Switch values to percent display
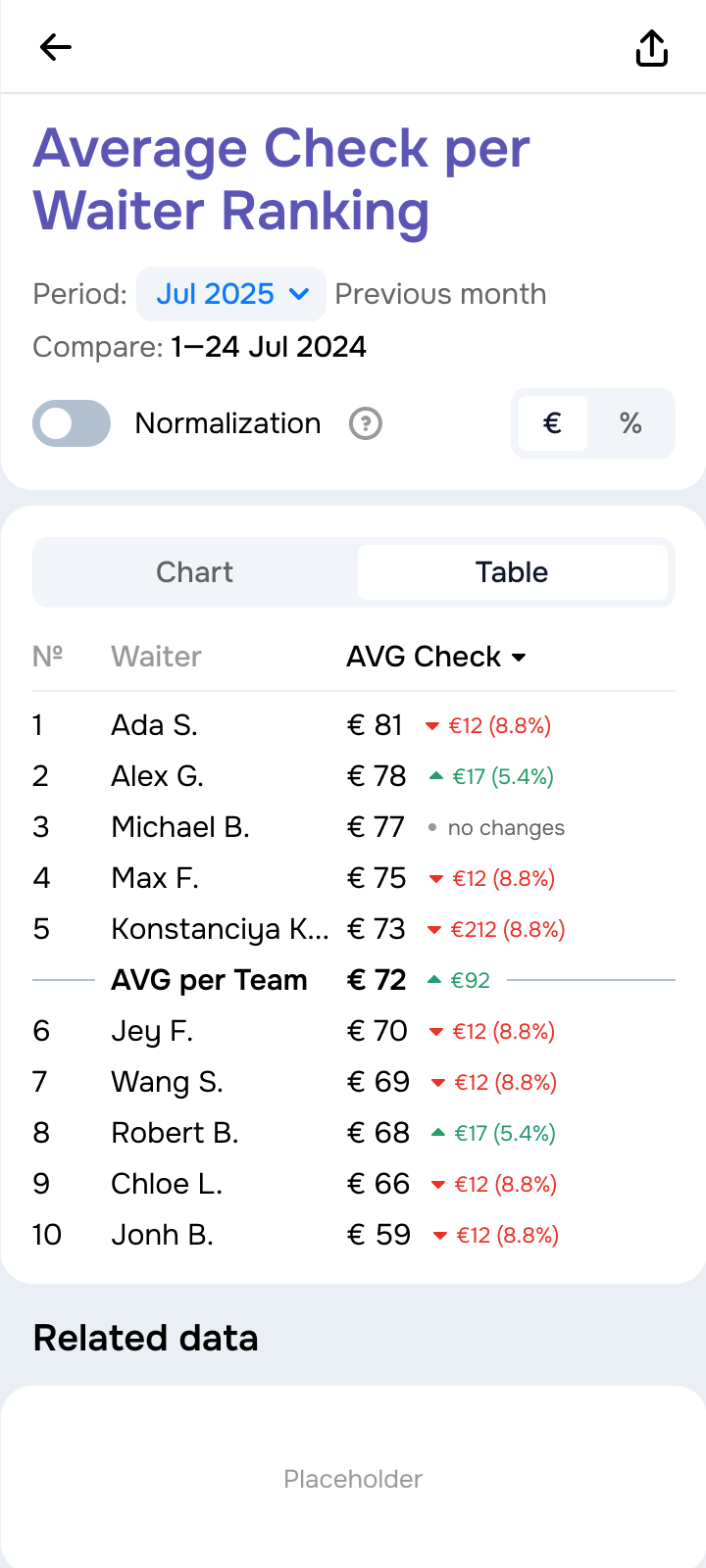The image size is (706, 1568). click(x=630, y=423)
